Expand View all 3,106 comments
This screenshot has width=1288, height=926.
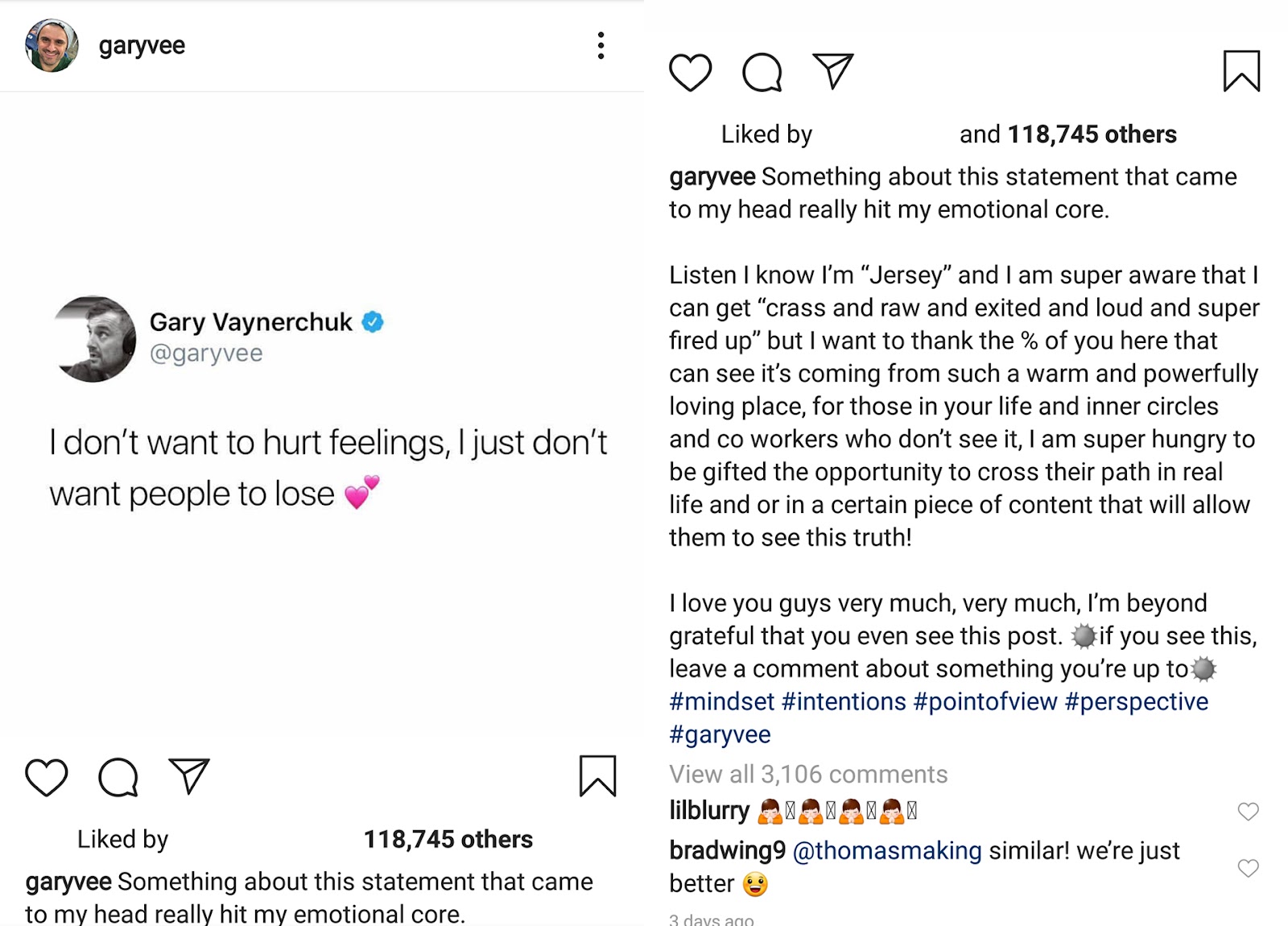pos(808,774)
